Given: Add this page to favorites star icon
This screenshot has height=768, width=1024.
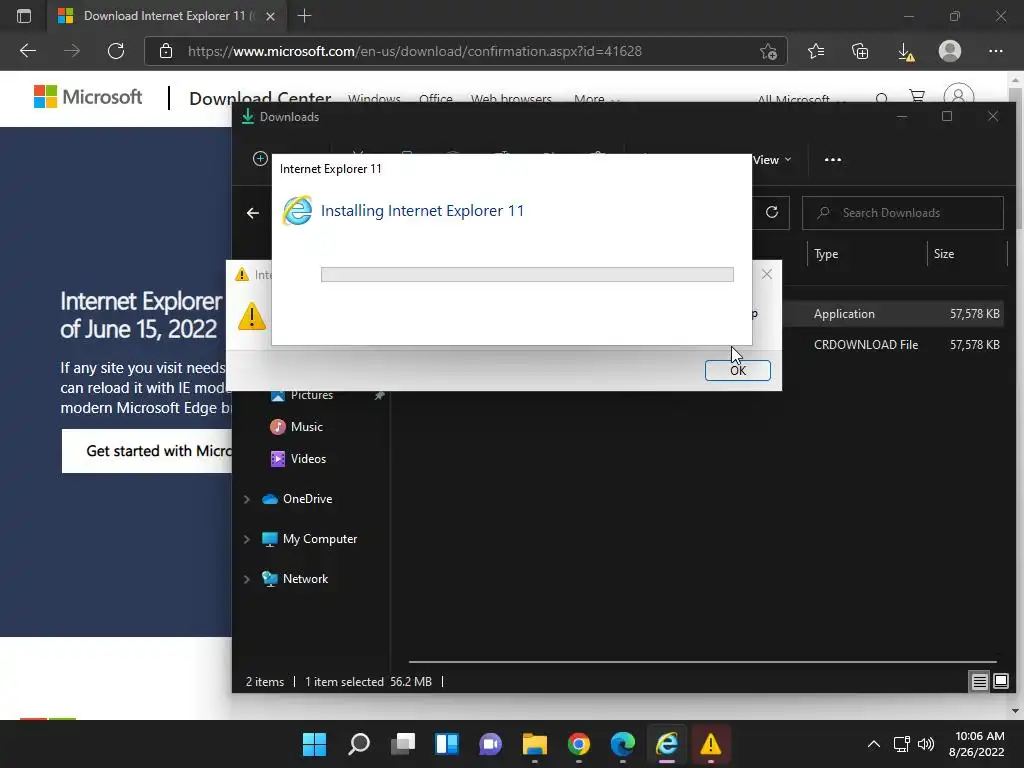Looking at the screenshot, I should point(769,51).
